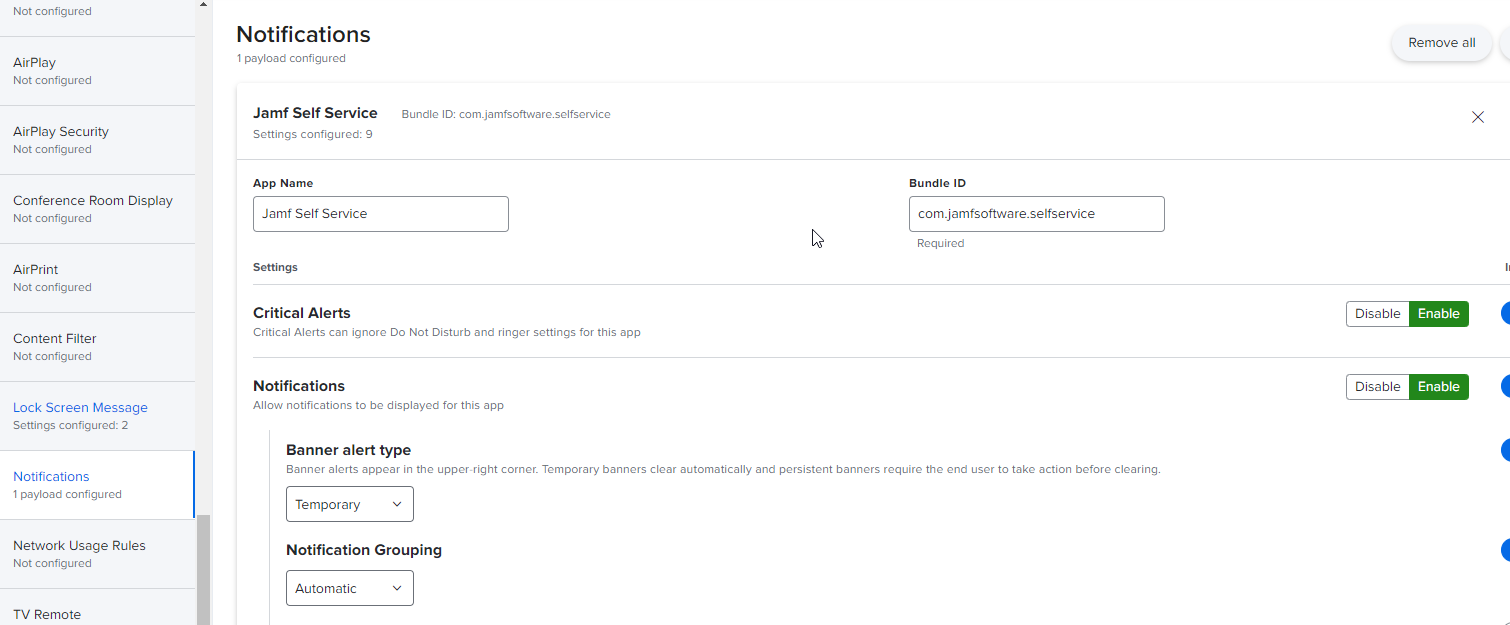Screen dimensions: 1510x625
Task: Click the scroll-up arrow of the sidebar
Action: coord(204,5)
